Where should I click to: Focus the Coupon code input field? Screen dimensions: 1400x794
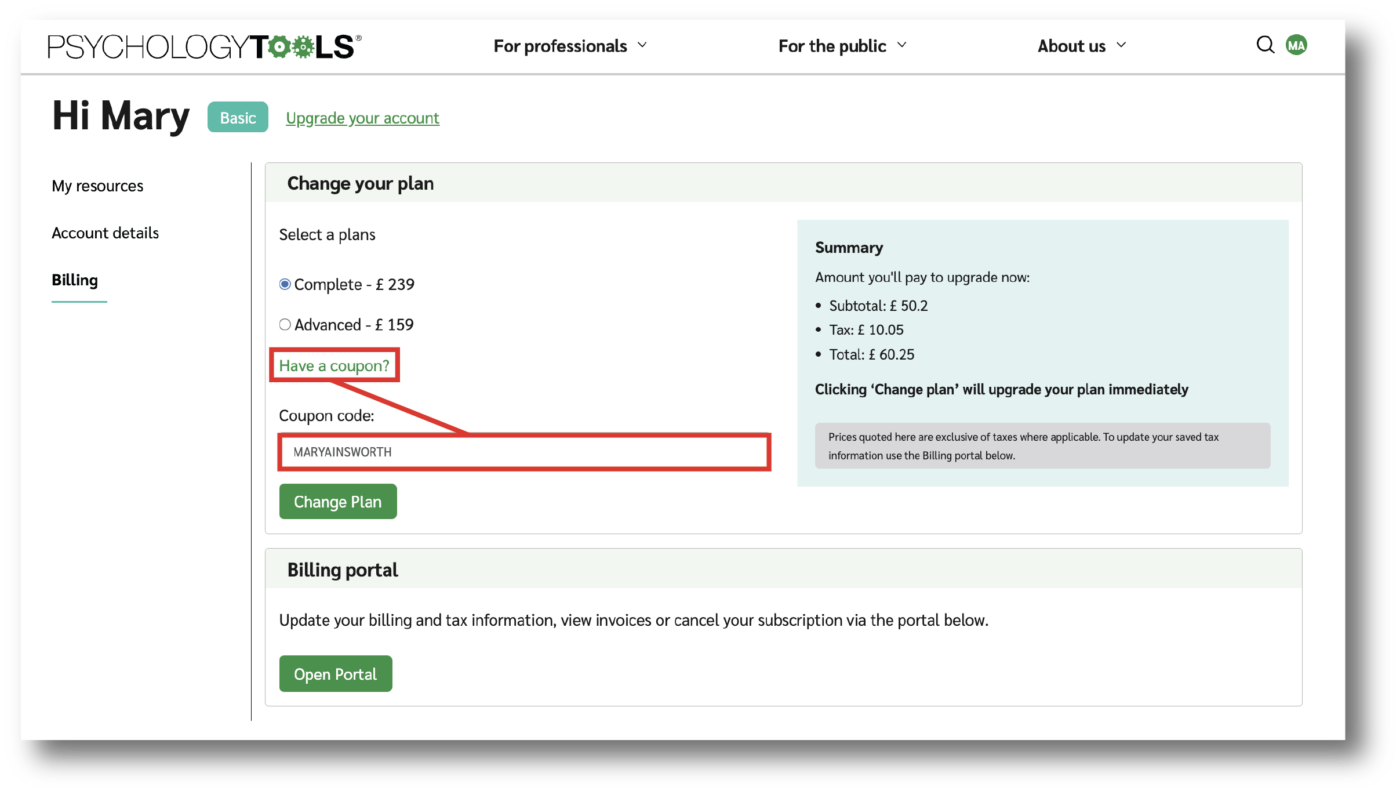click(x=524, y=452)
